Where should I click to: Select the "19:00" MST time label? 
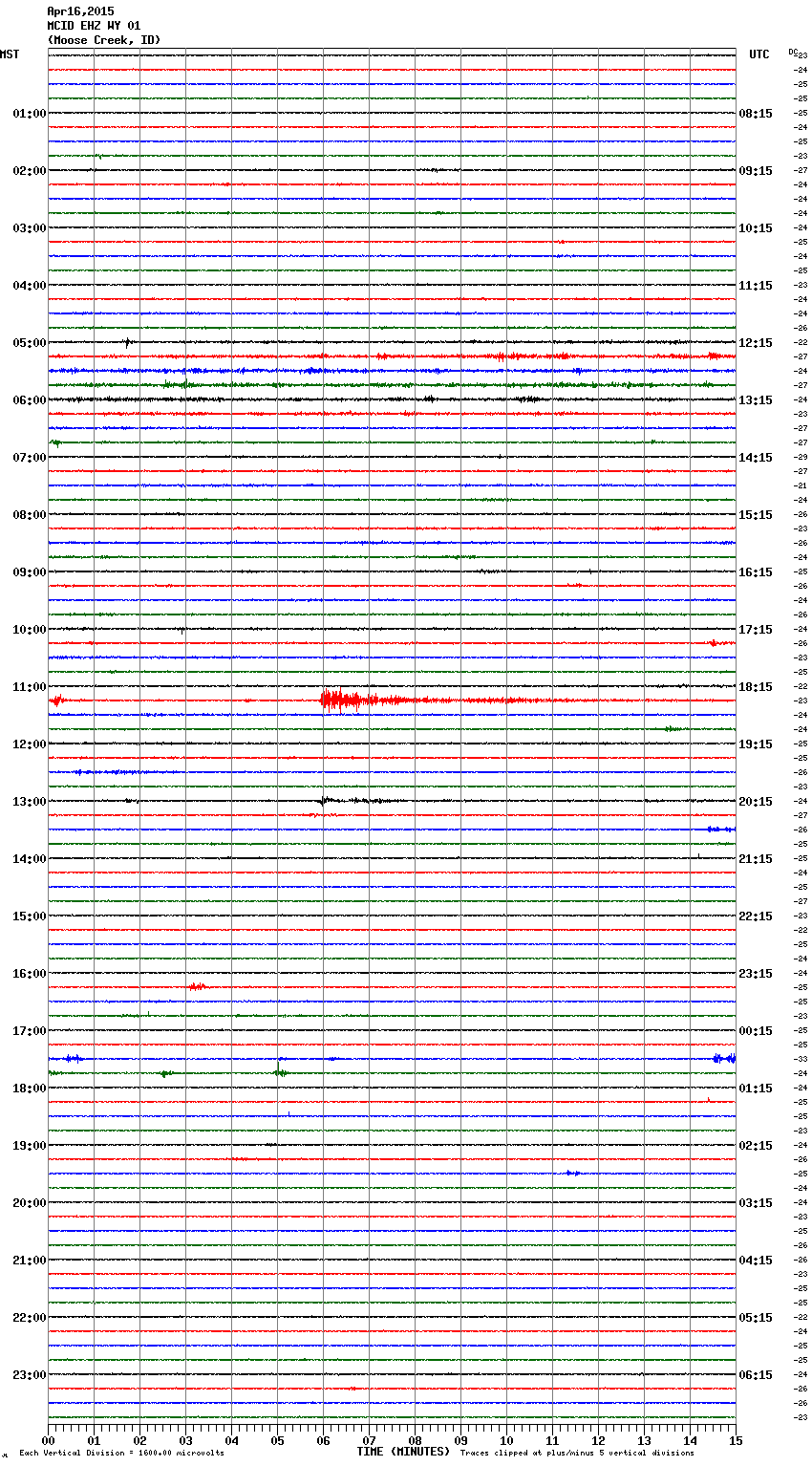coord(30,1146)
